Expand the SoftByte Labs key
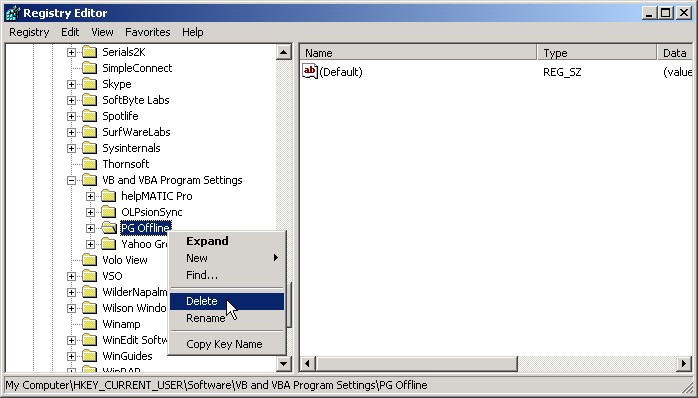698x398 pixels. 71,101
